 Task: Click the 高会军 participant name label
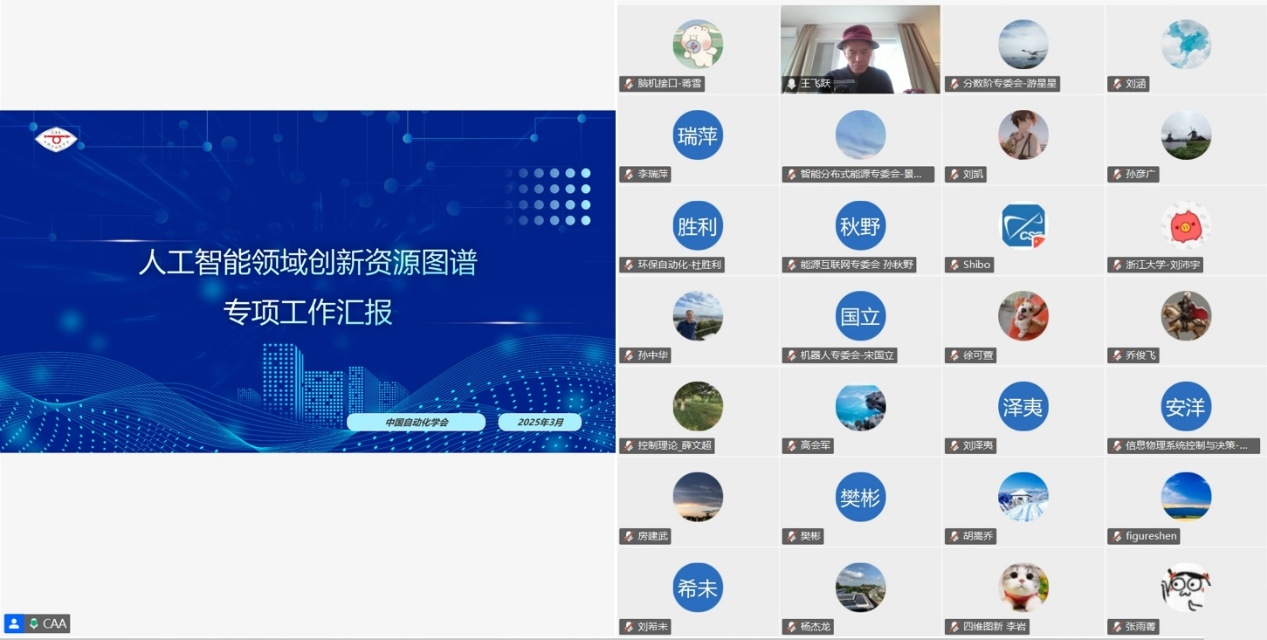click(x=815, y=446)
